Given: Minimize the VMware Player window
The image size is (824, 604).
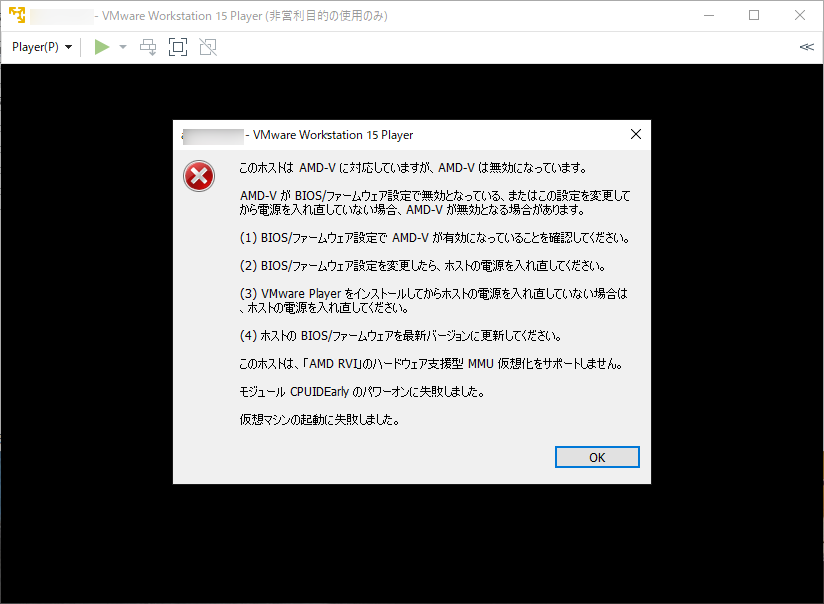Looking at the screenshot, I should point(709,16).
